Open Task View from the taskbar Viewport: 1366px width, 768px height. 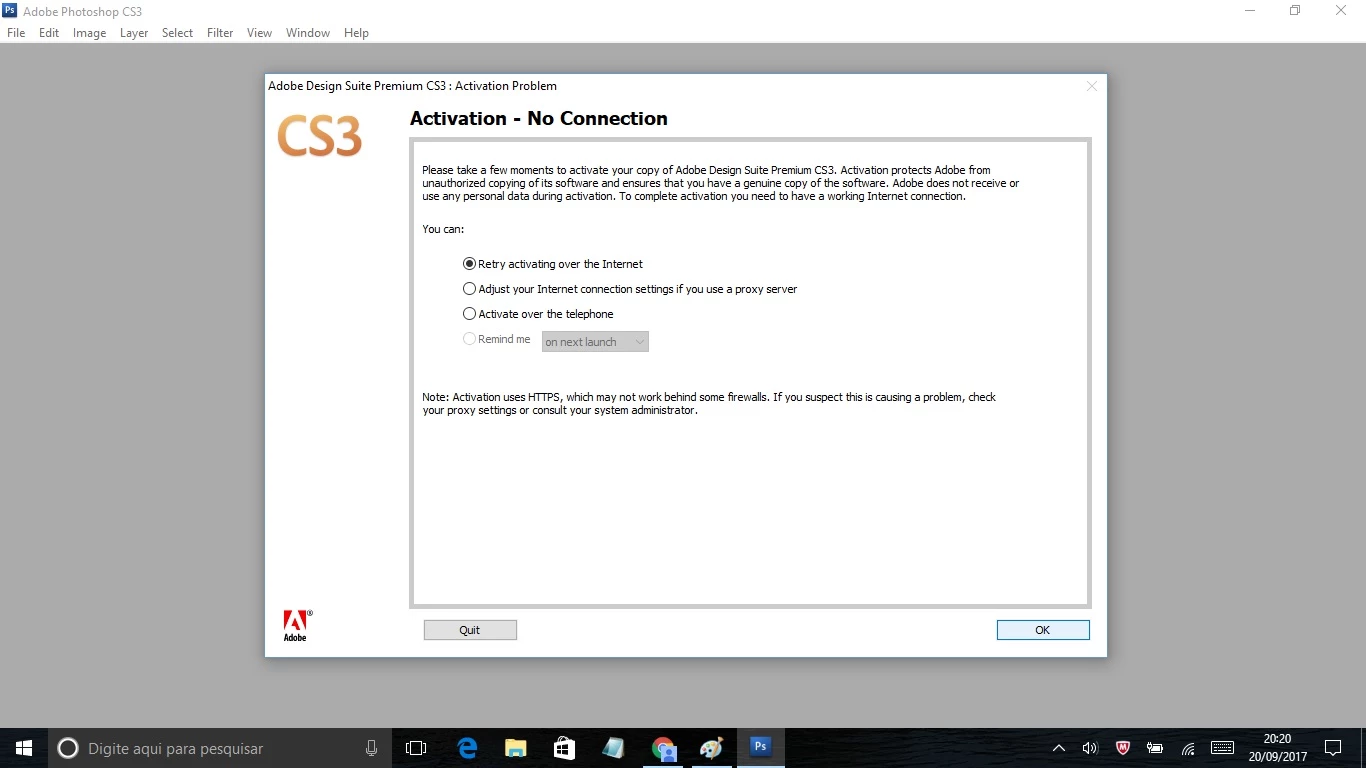(416, 748)
